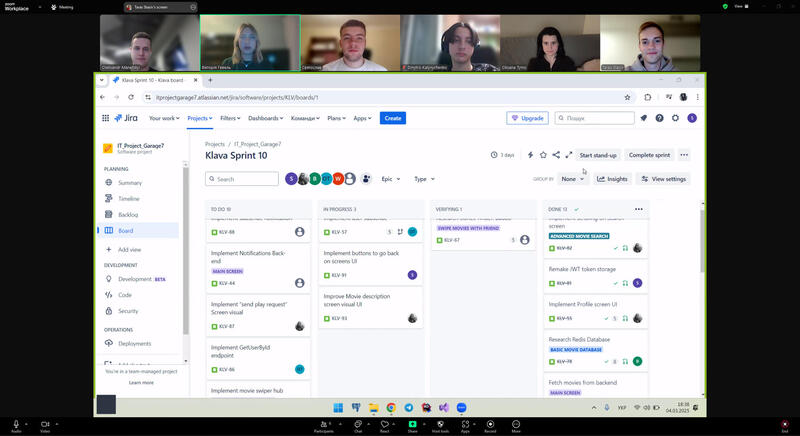Bookmark this page in the browser
This screenshot has height=436, width=800.
[x=628, y=97]
